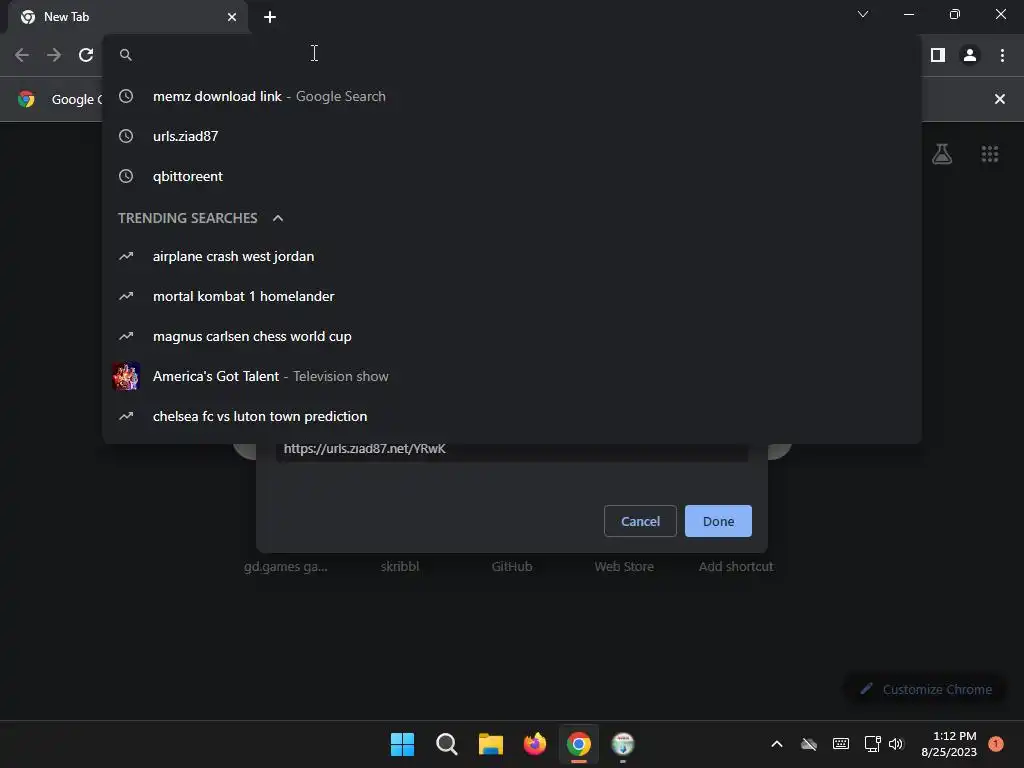Confirm the shortcut with Done

tap(718, 521)
